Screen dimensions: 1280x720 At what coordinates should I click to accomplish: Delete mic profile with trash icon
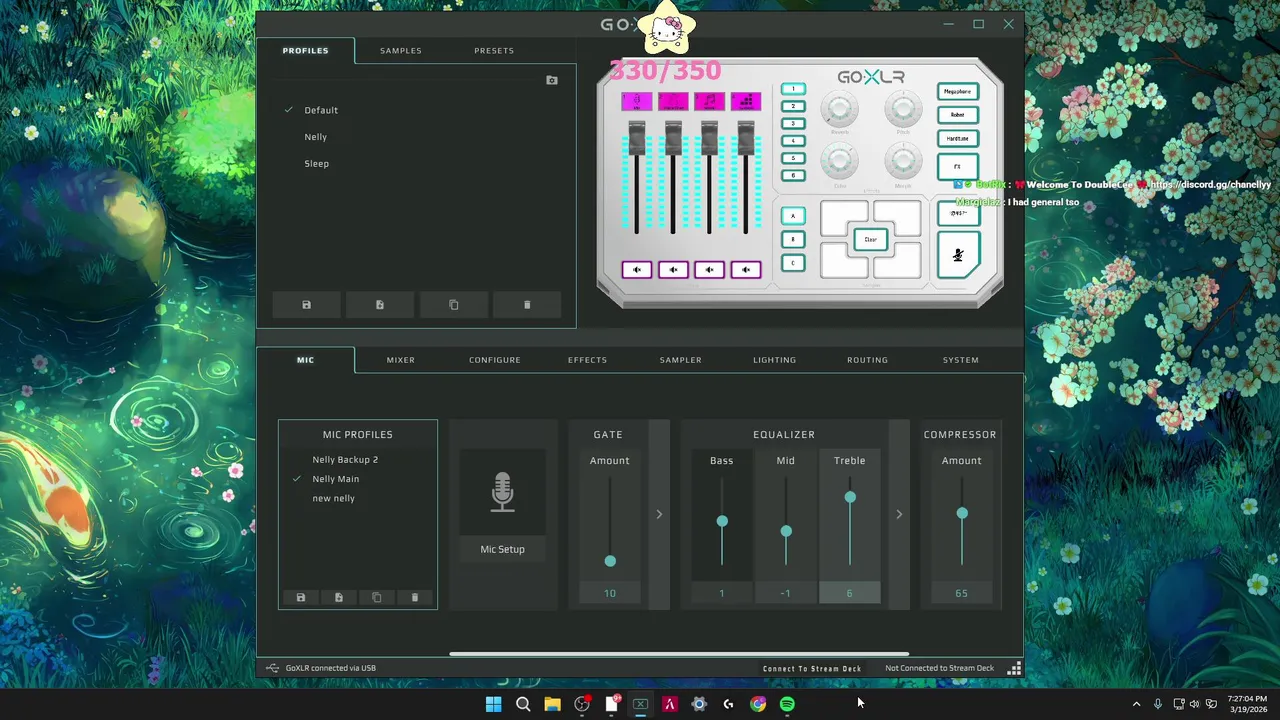pyautogui.click(x=415, y=597)
